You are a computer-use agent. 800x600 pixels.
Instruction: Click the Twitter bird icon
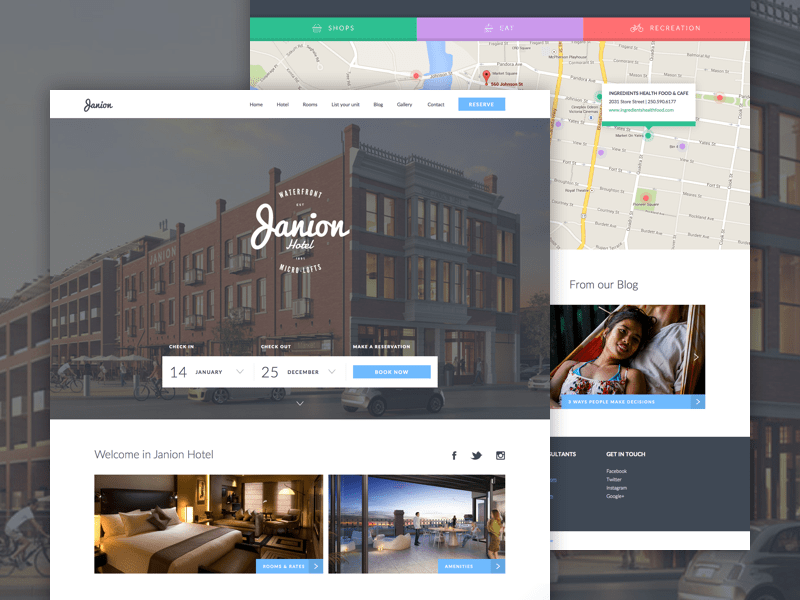(477, 456)
